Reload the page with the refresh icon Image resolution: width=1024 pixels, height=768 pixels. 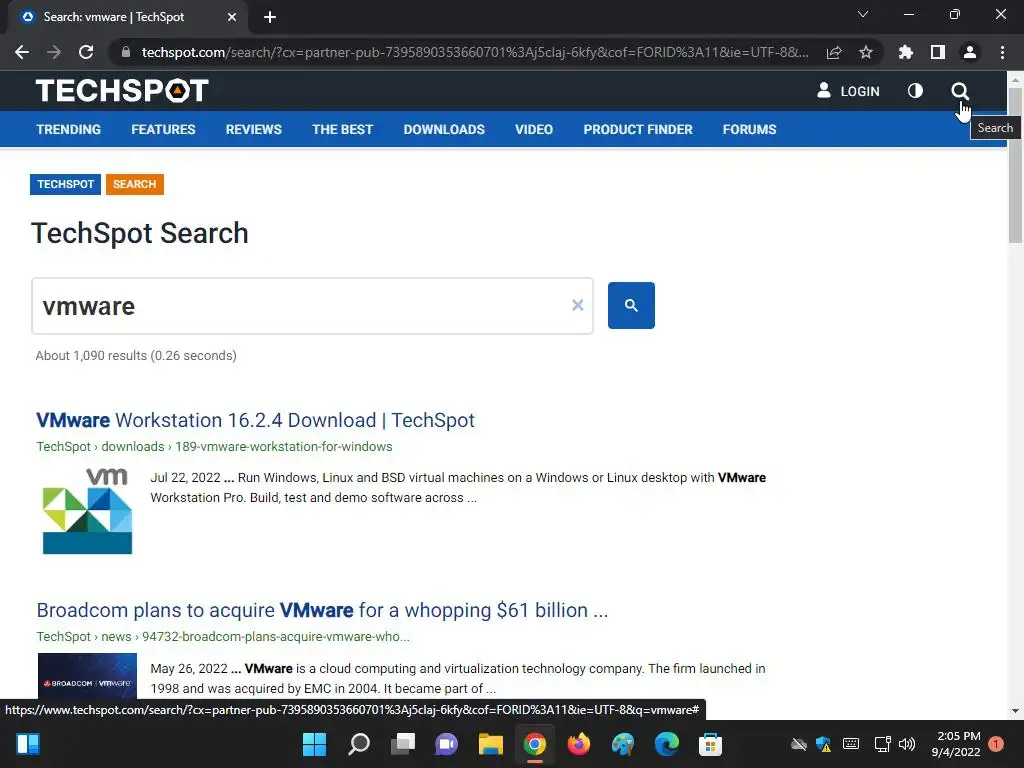(86, 52)
